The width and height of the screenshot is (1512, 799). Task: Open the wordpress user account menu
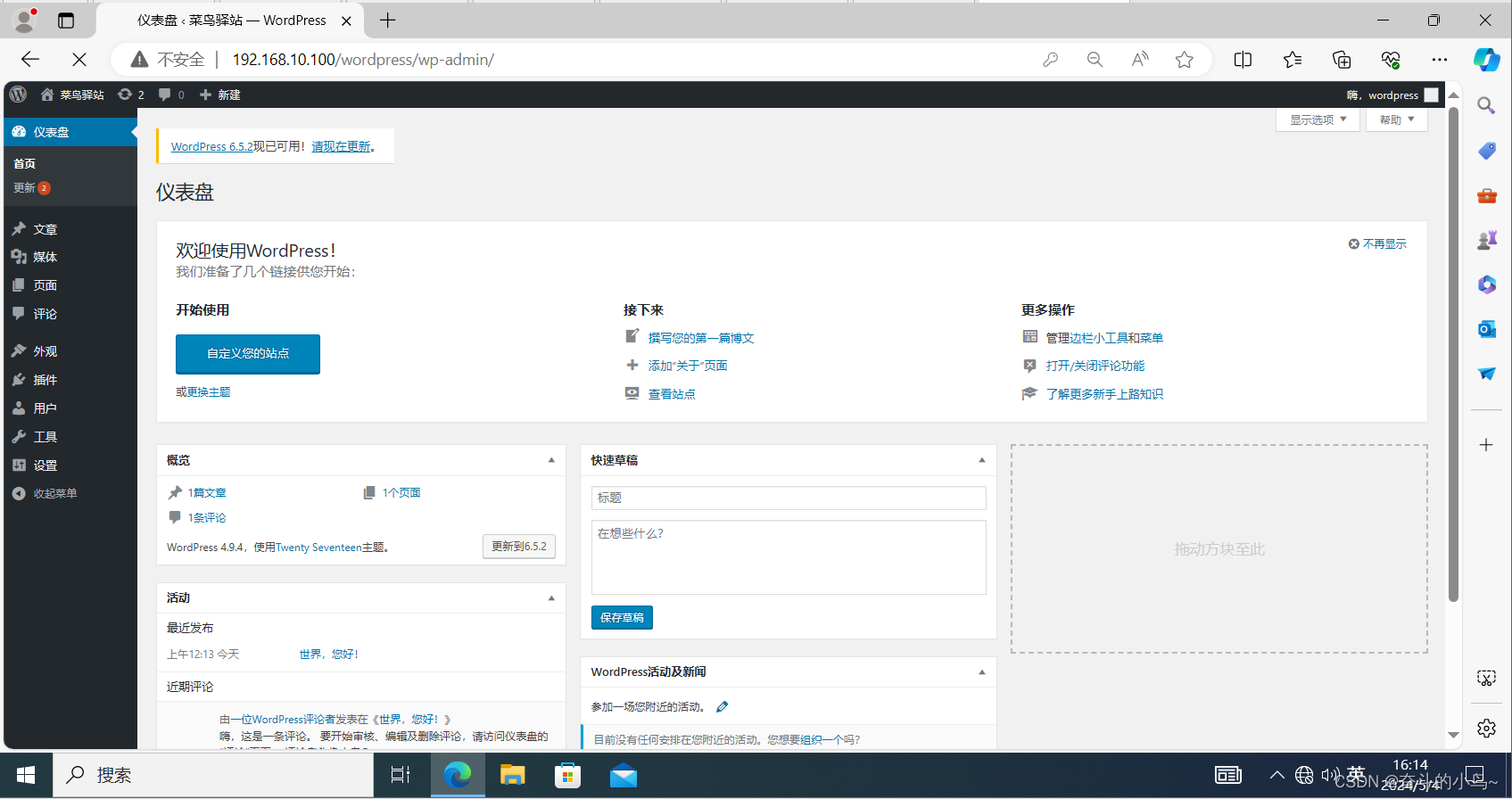tap(1392, 95)
